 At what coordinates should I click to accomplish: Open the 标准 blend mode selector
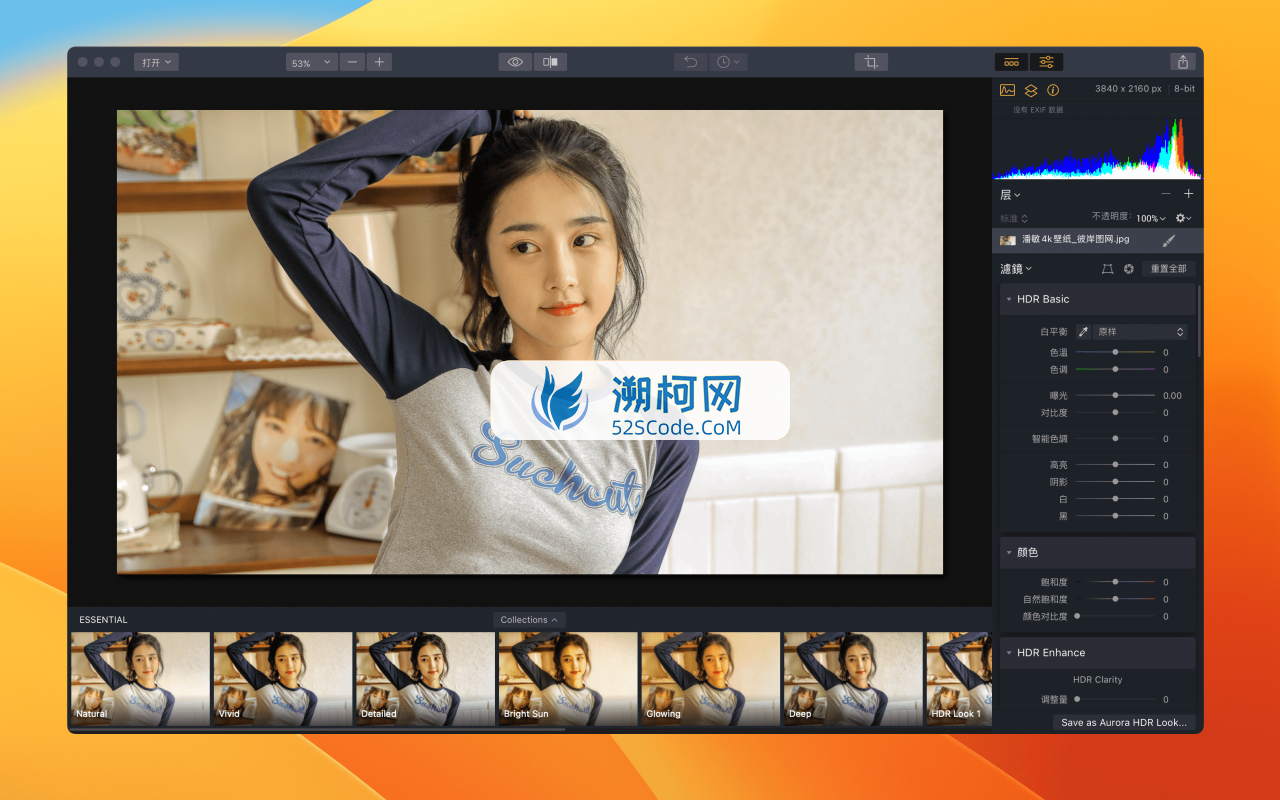click(x=1014, y=218)
